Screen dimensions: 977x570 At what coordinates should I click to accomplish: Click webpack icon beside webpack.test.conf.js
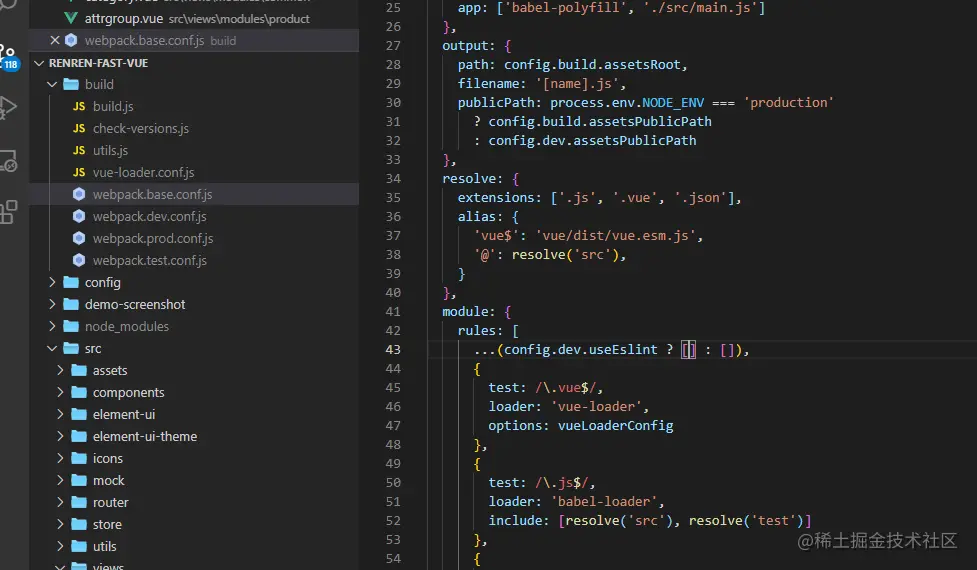tap(79, 260)
